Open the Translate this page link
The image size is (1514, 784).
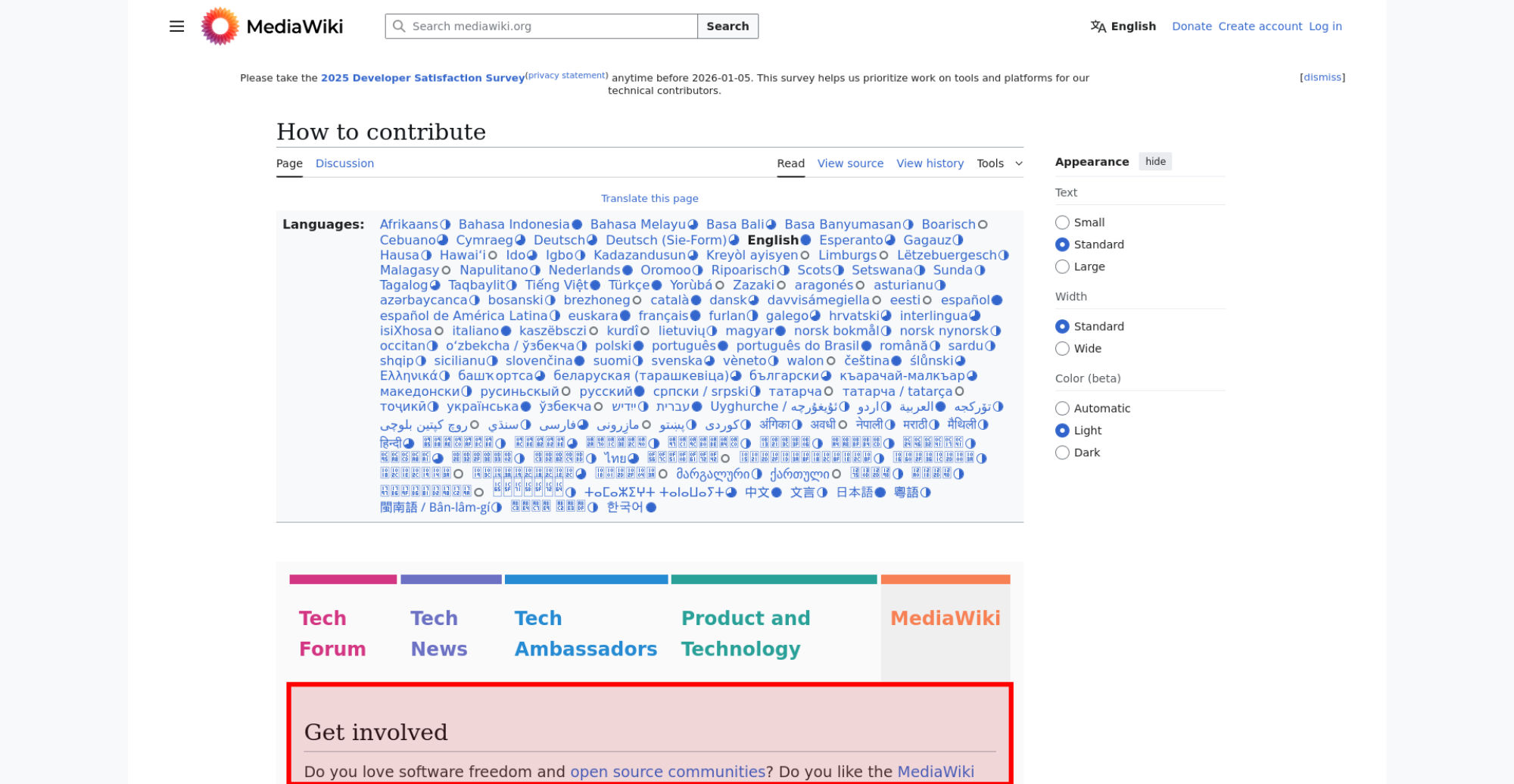pyautogui.click(x=650, y=199)
